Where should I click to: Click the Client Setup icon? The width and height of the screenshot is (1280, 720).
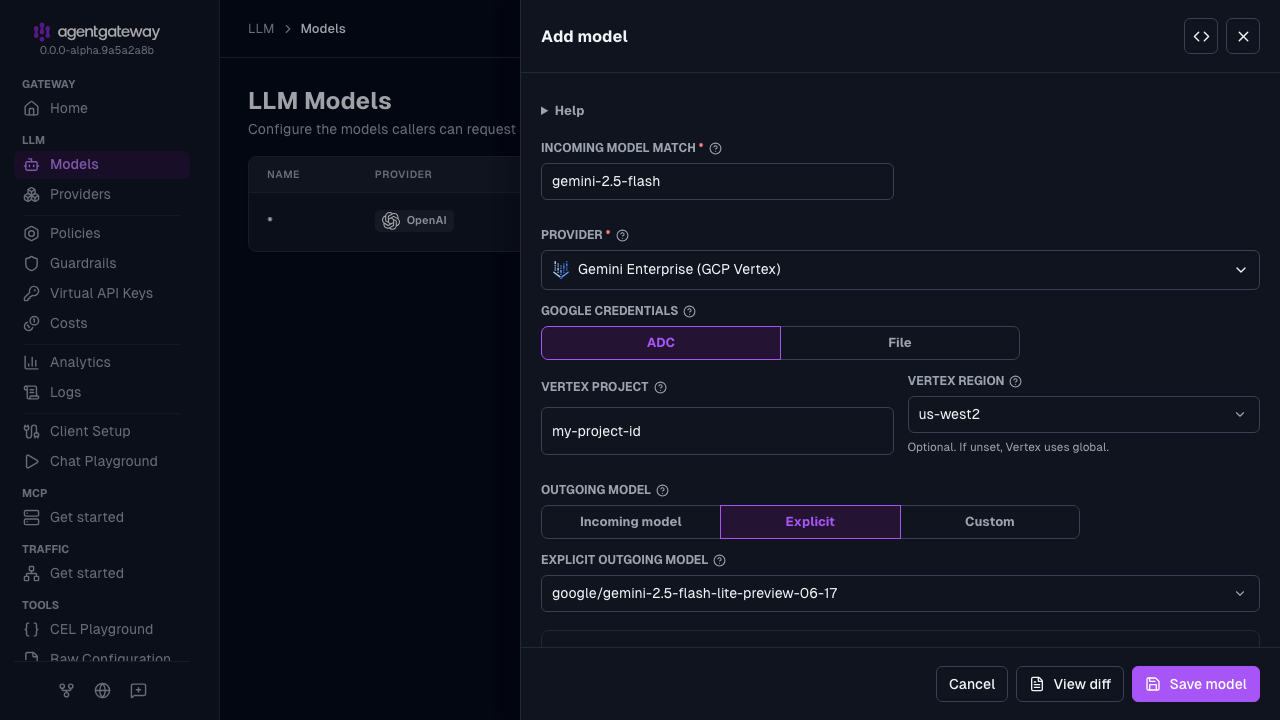32,431
